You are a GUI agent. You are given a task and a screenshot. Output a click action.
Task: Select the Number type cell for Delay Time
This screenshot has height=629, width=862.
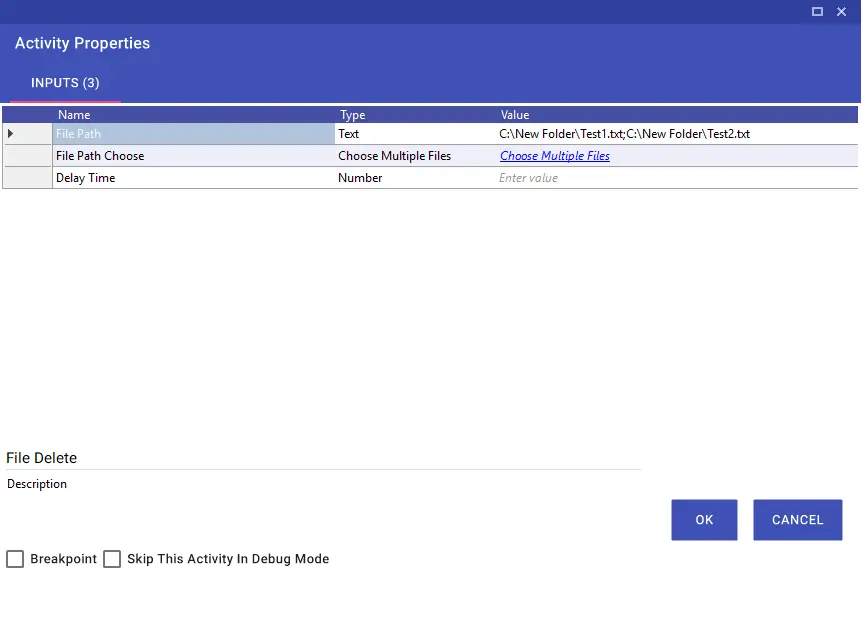click(415, 178)
